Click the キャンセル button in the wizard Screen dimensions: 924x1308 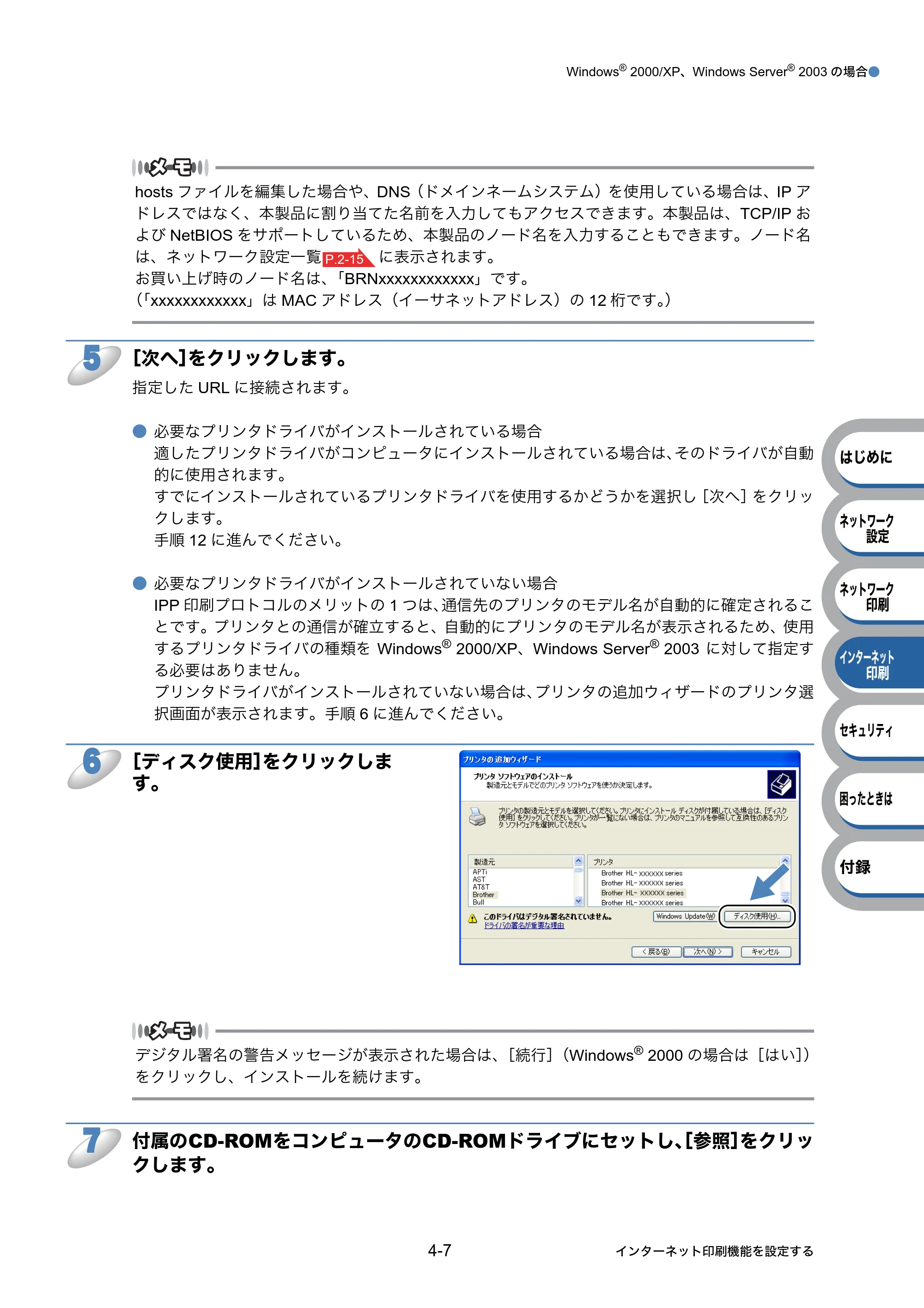coord(766,951)
